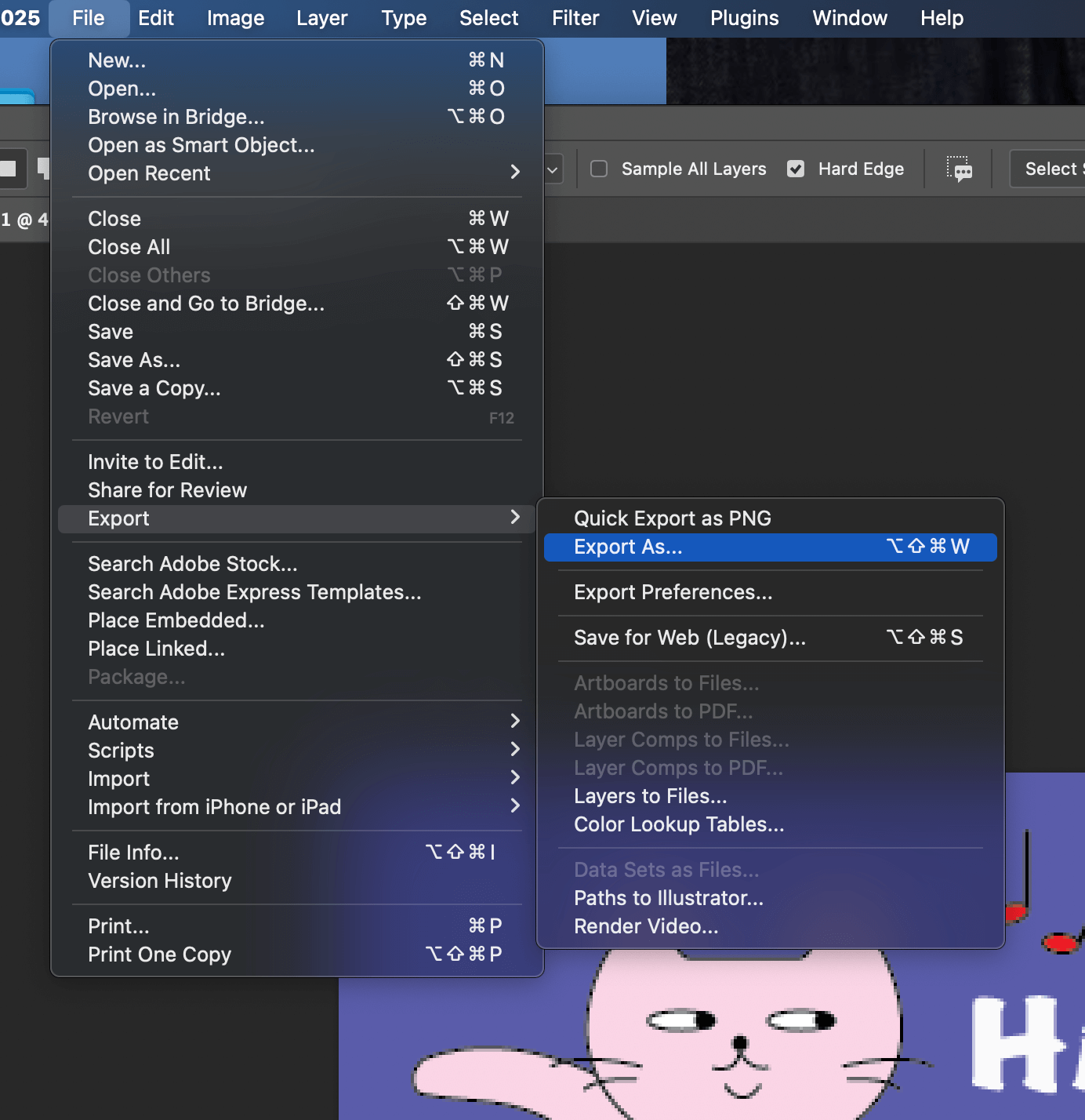This screenshot has height=1120, width=1085.
Task: Choose Save As... menu item
Action: pyautogui.click(x=297, y=360)
